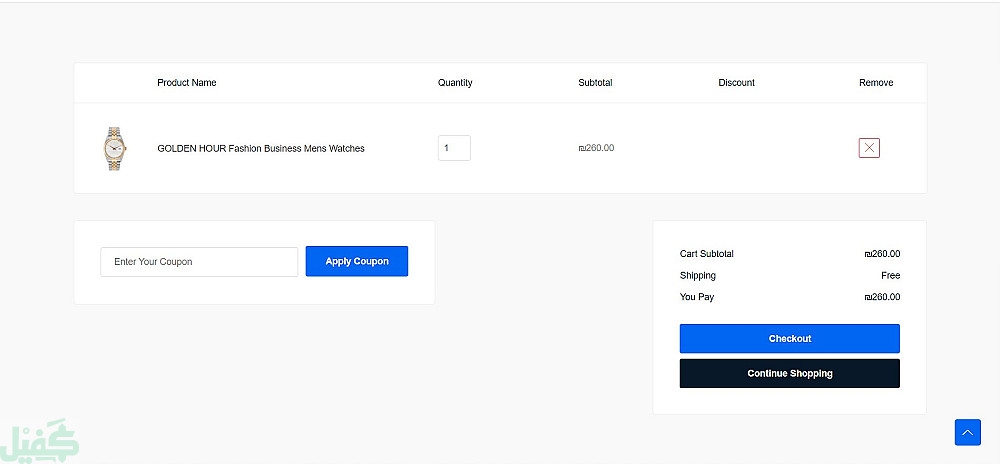Open the GOLDEN HOUR watch thumbnail image
Viewport: 1000px width, 464px height.
pyautogui.click(x=114, y=148)
